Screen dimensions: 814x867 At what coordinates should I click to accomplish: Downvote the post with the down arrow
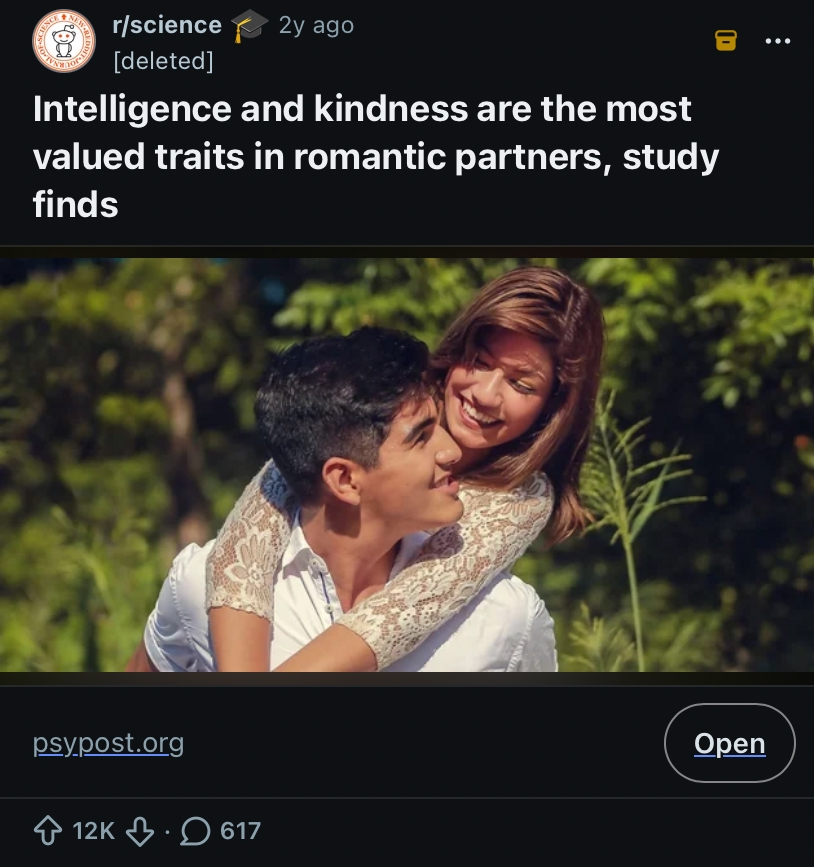(x=141, y=830)
